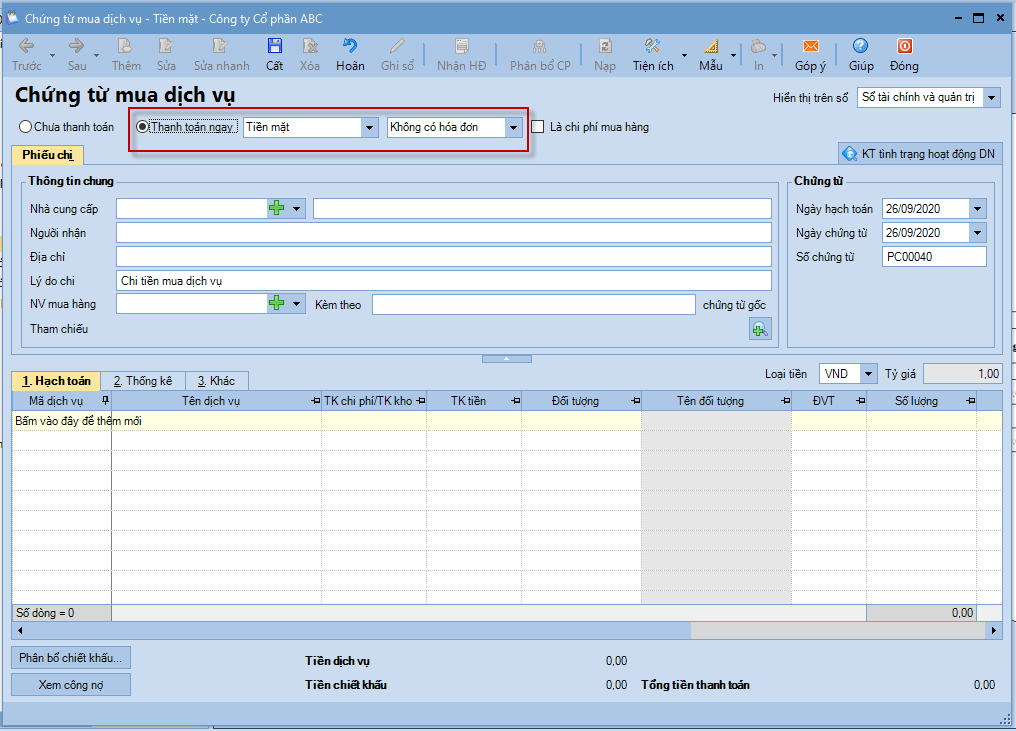Pin the TK tiền column
This screenshot has height=731, width=1016.
[x=515, y=401]
